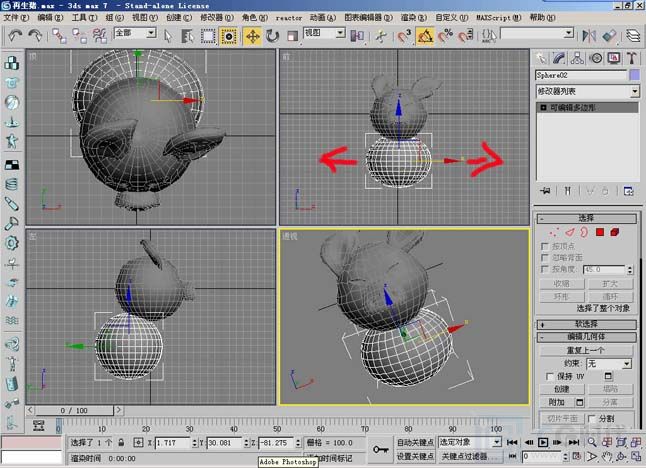The height and width of the screenshot is (468, 646).
Task: Click the Pin Stack icon below the modifier stack
Action: 545,191
